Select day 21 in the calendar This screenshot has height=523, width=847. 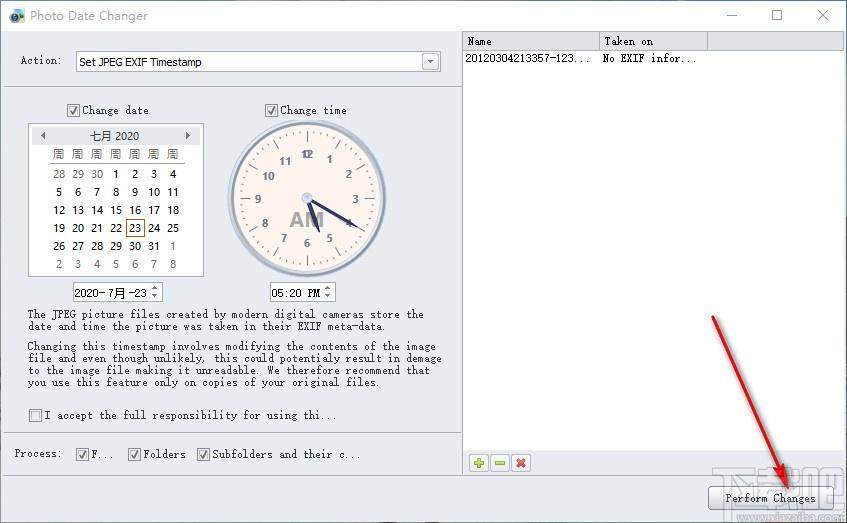97,228
